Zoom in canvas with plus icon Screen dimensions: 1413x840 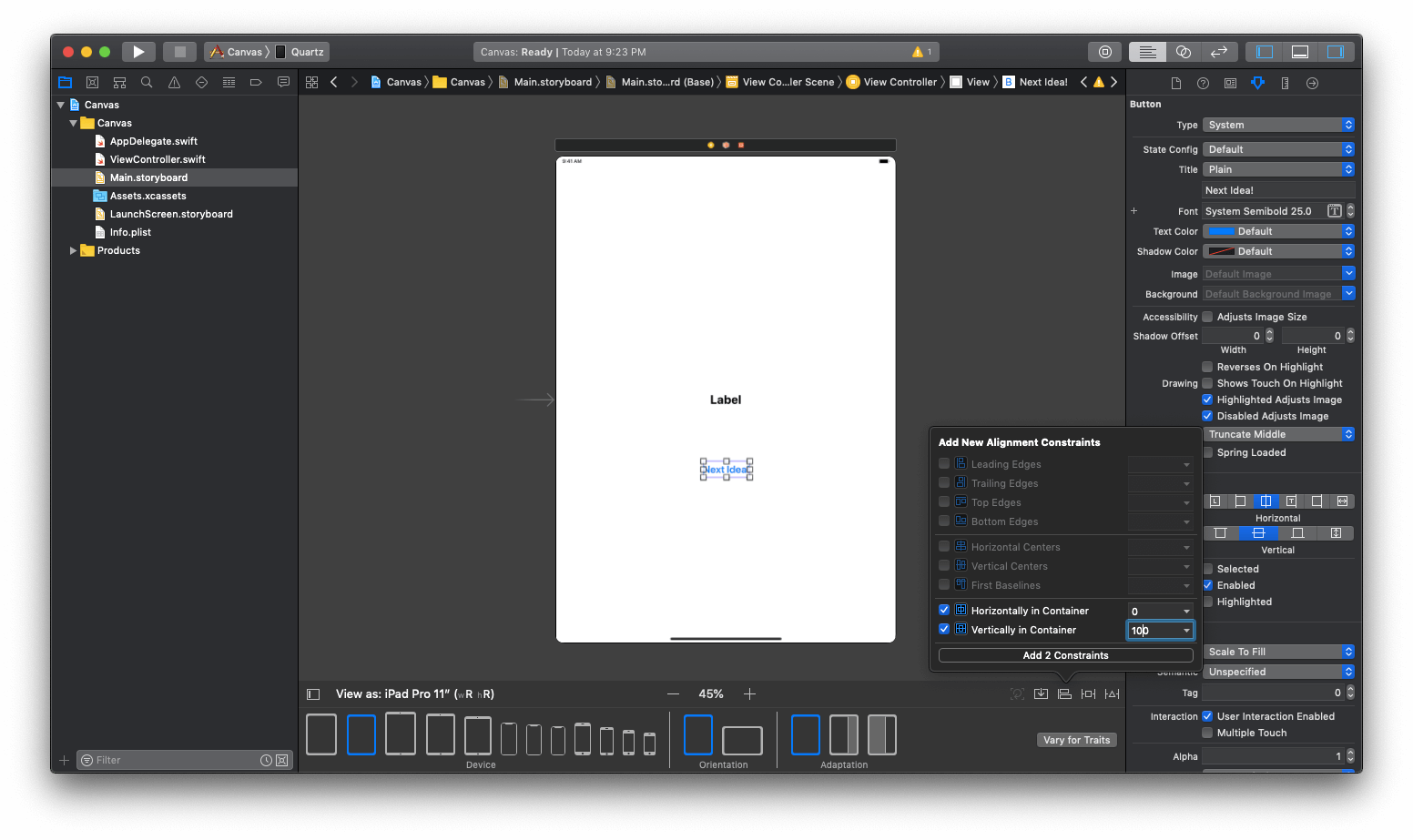point(749,694)
